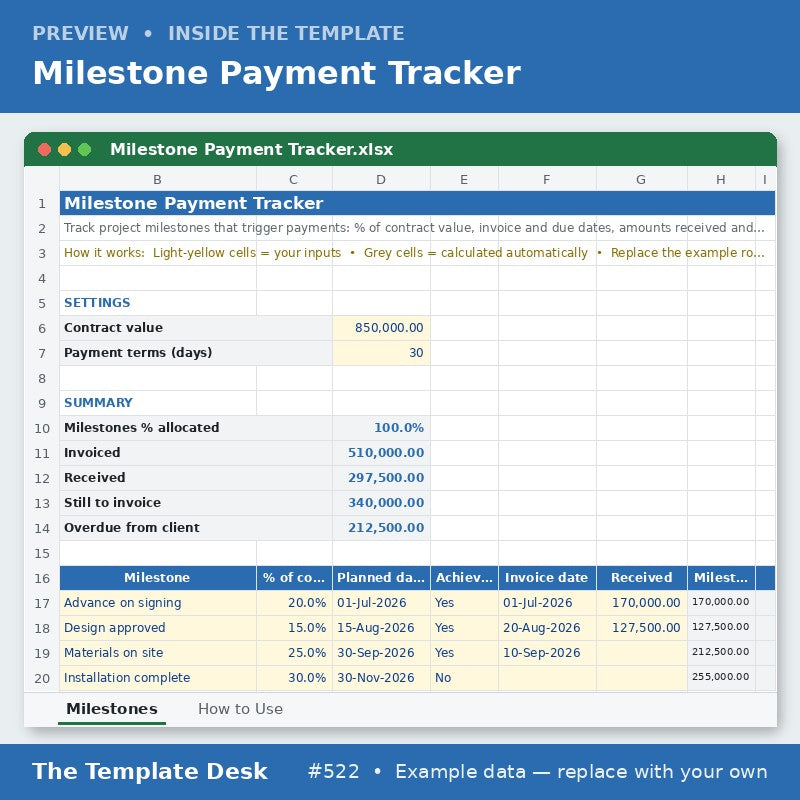Click the 'Installation complete' cell

click(158, 678)
